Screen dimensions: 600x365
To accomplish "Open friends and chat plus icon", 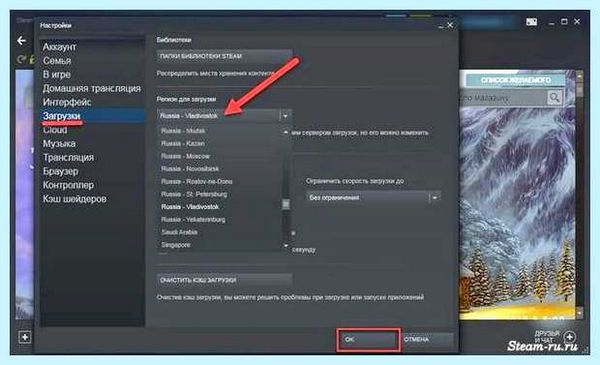I will click(570, 337).
